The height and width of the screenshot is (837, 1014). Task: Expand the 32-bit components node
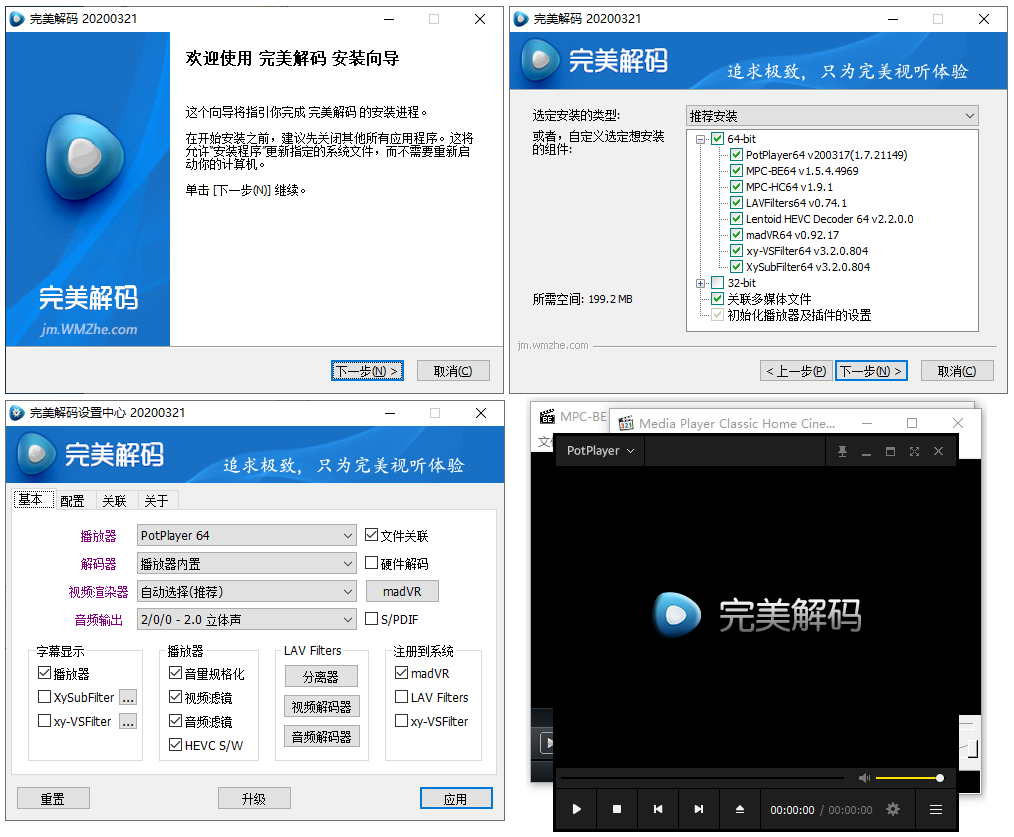tap(702, 281)
